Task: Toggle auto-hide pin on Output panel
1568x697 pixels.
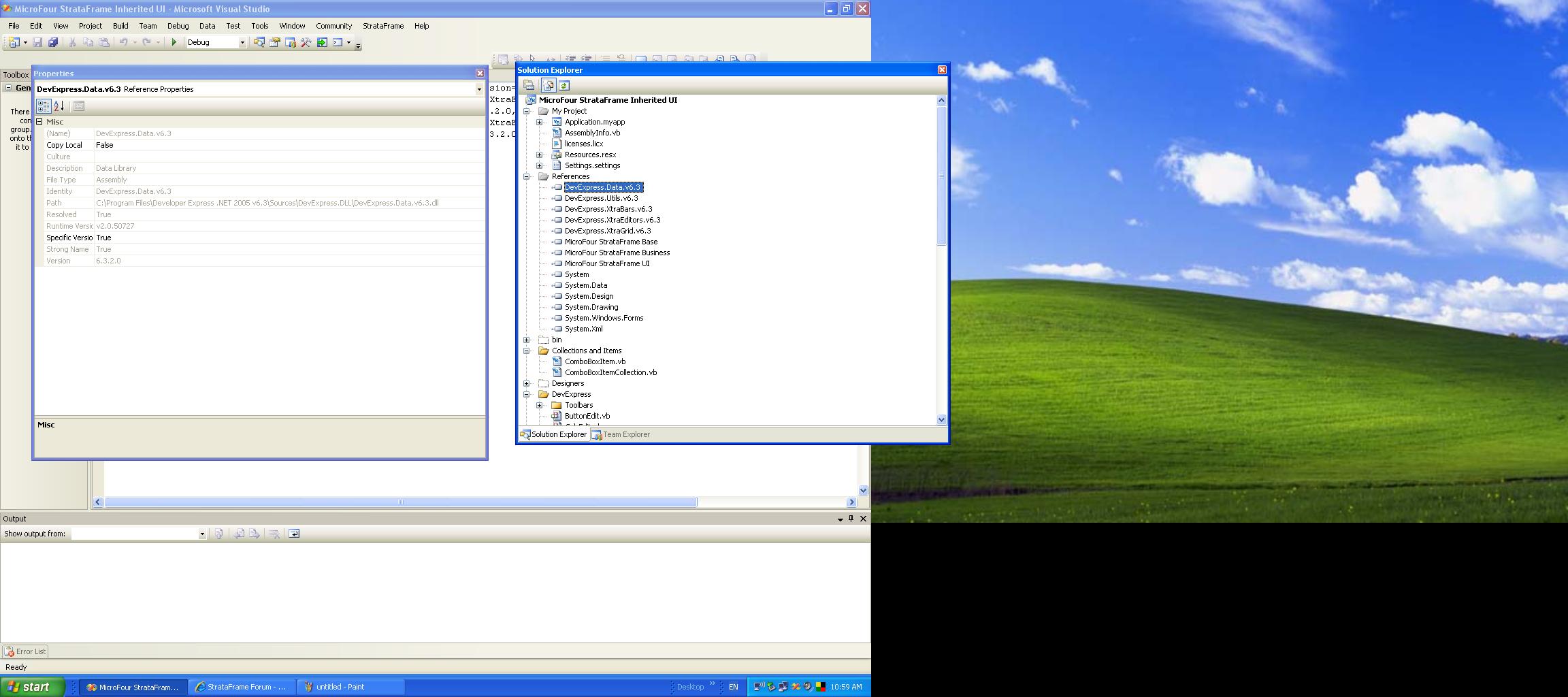Action: click(x=851, y=519)
